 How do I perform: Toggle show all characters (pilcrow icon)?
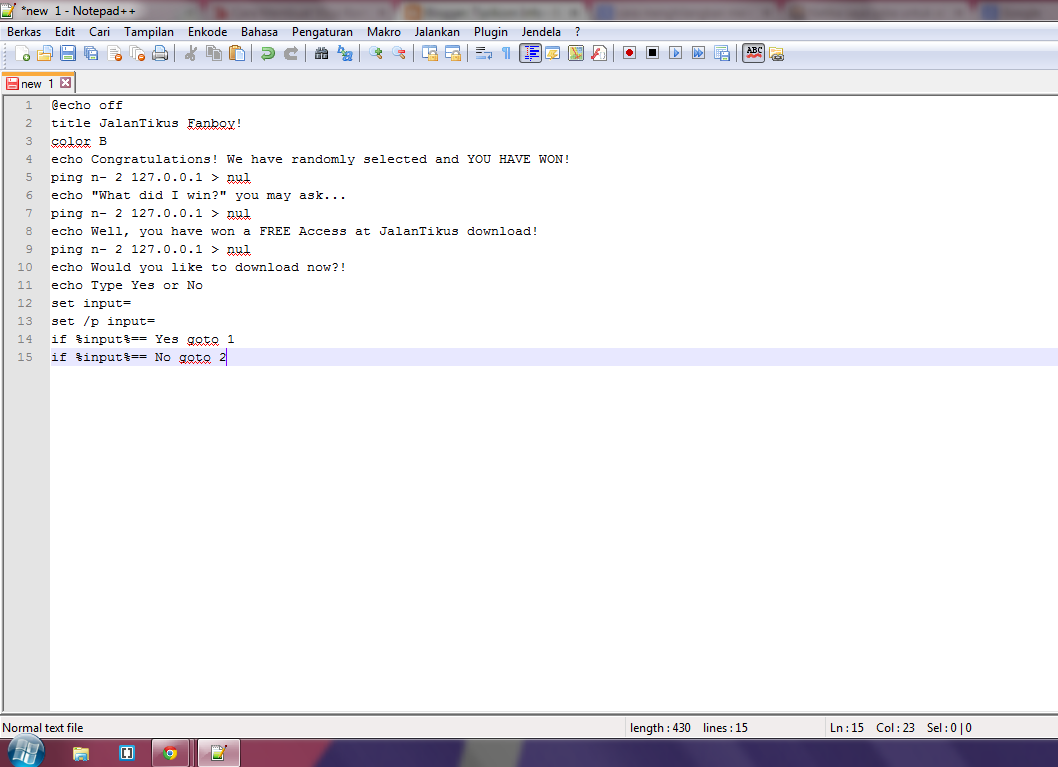pyautogui.click(x=506, y=53)
